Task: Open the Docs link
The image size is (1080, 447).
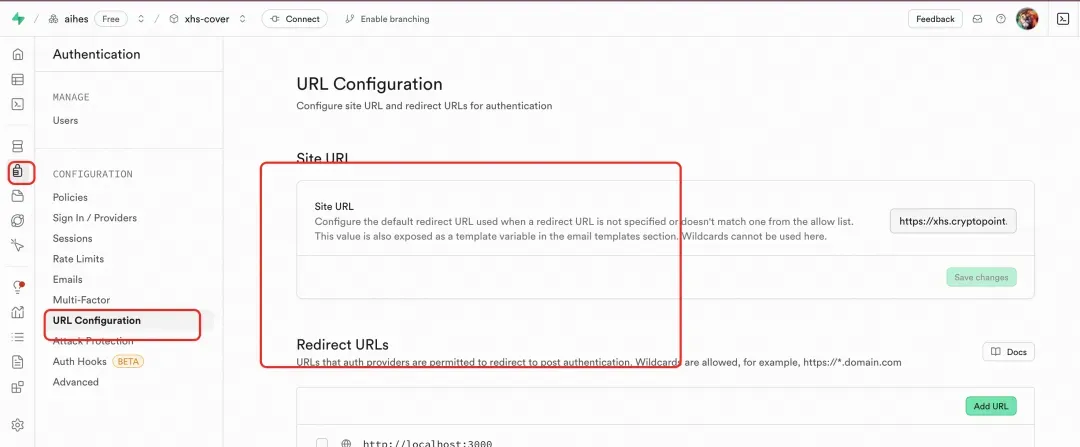Action: click(1008, 352)
